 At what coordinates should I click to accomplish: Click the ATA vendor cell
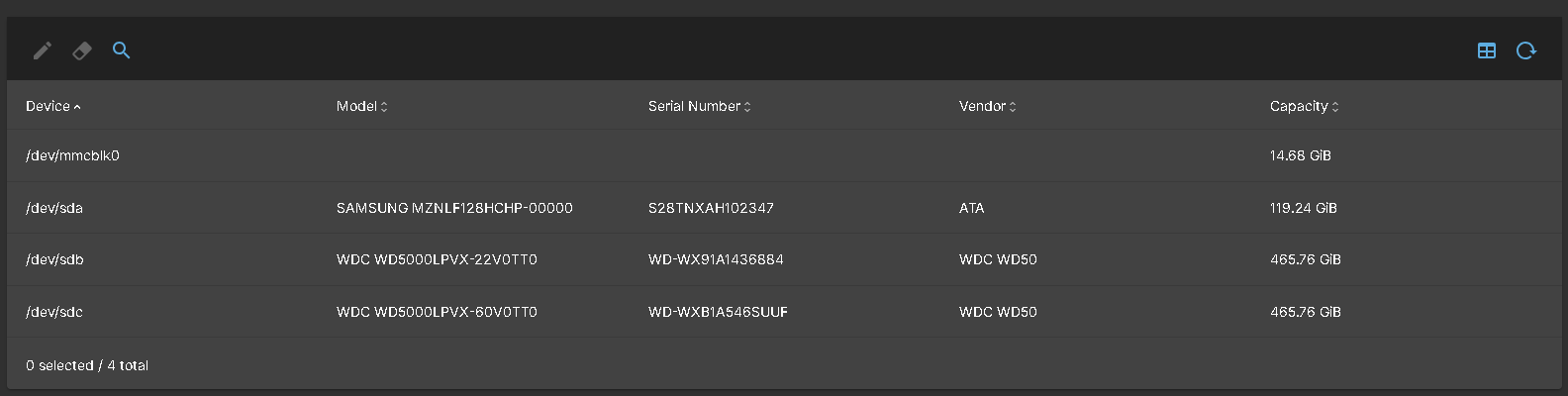tap(971, 208)
